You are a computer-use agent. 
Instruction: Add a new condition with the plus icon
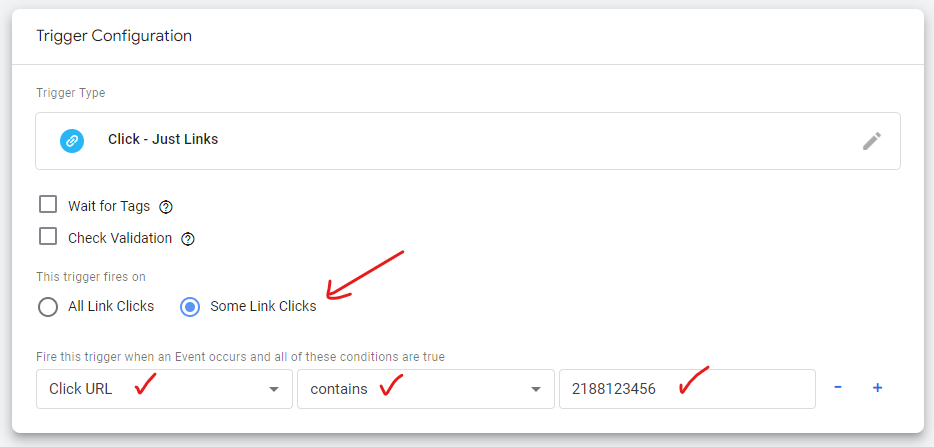(877, 387)
